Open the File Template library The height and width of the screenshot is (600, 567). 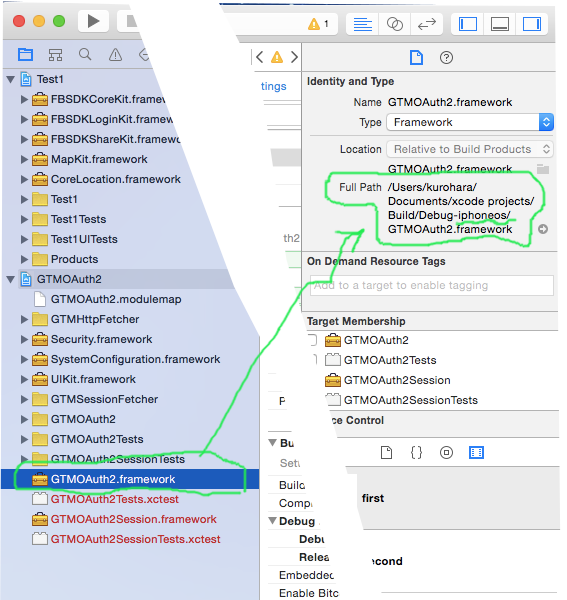(x=386, y=452)
